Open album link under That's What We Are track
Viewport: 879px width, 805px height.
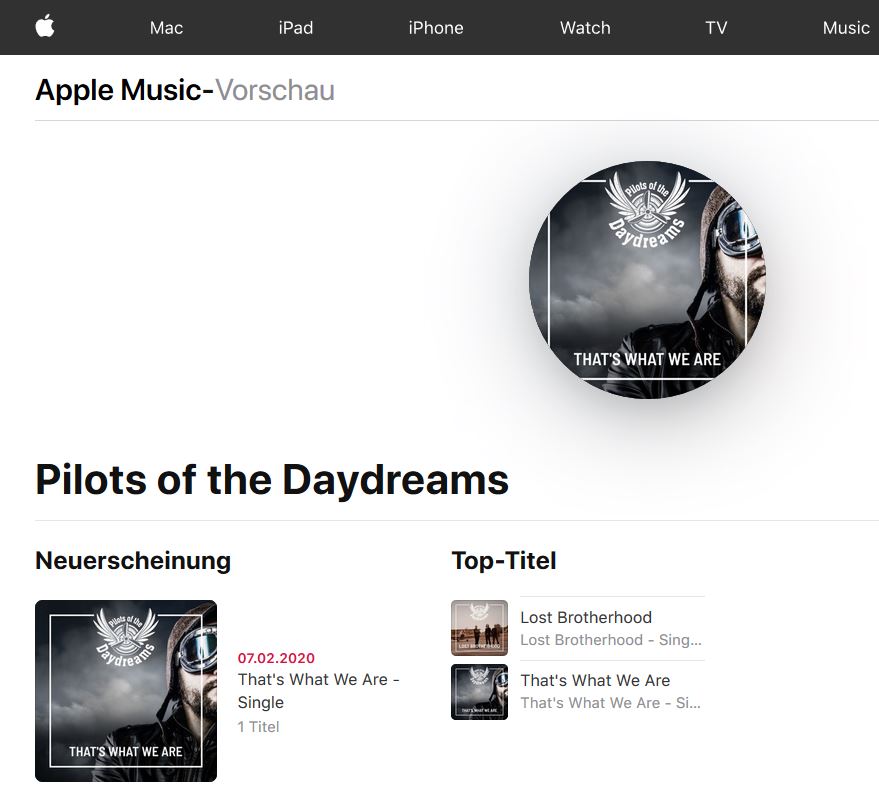click(610, 703)
